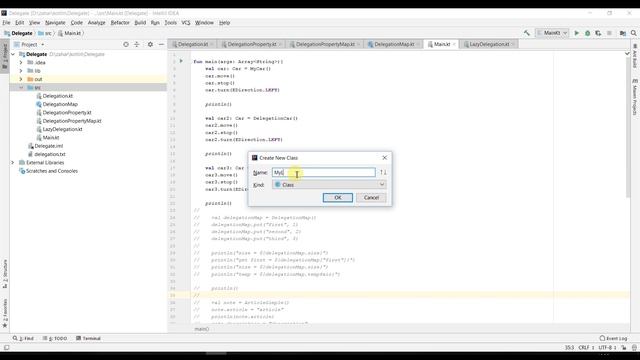Screen dimensions: 640x360
Task: Close the Main.kt editor tab
Action: [454, 44]
